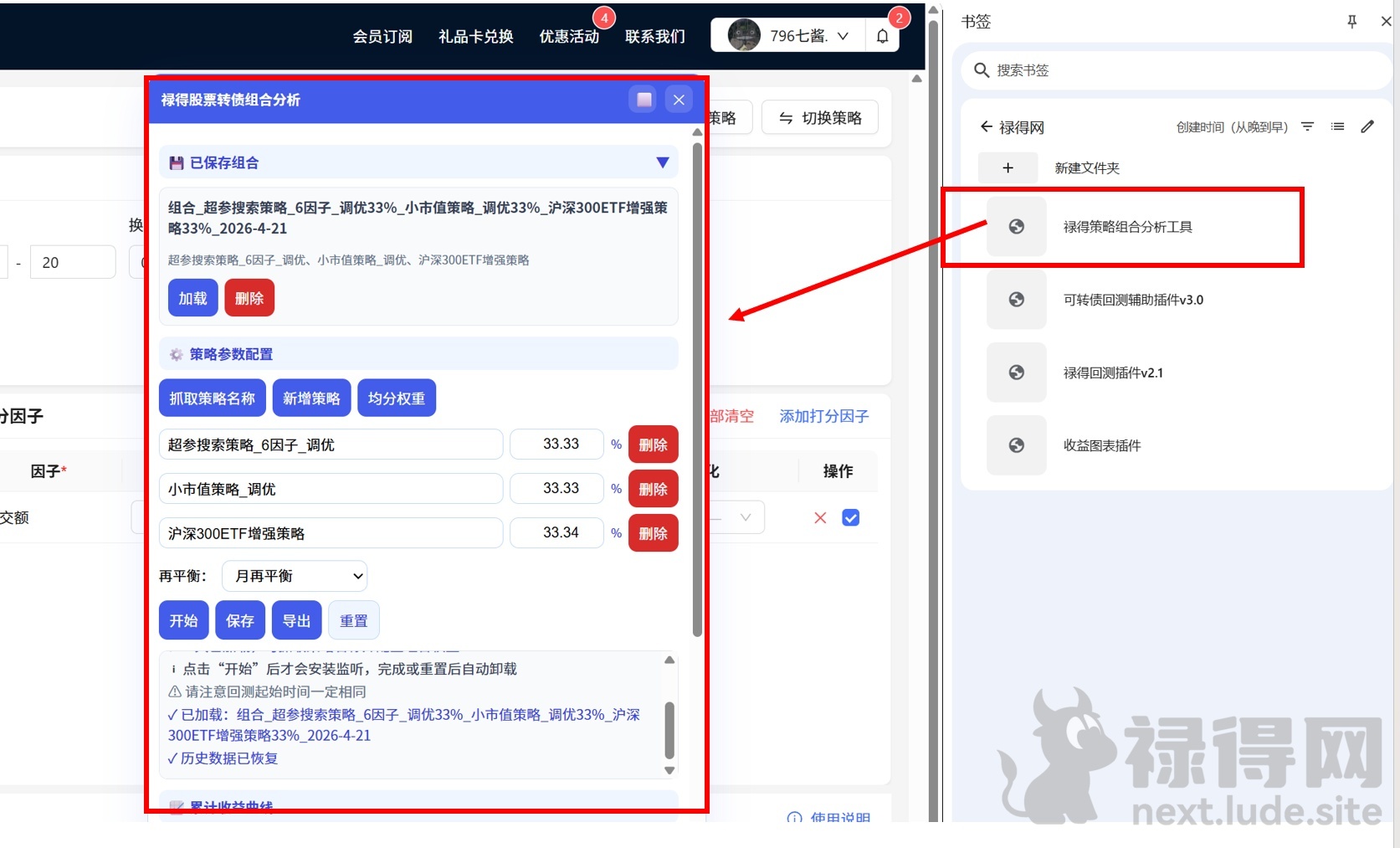Open the bookmark sort filter icon
Image resolution: width=1400 pixels, height=848 pixels.
tap(1308, 126)
